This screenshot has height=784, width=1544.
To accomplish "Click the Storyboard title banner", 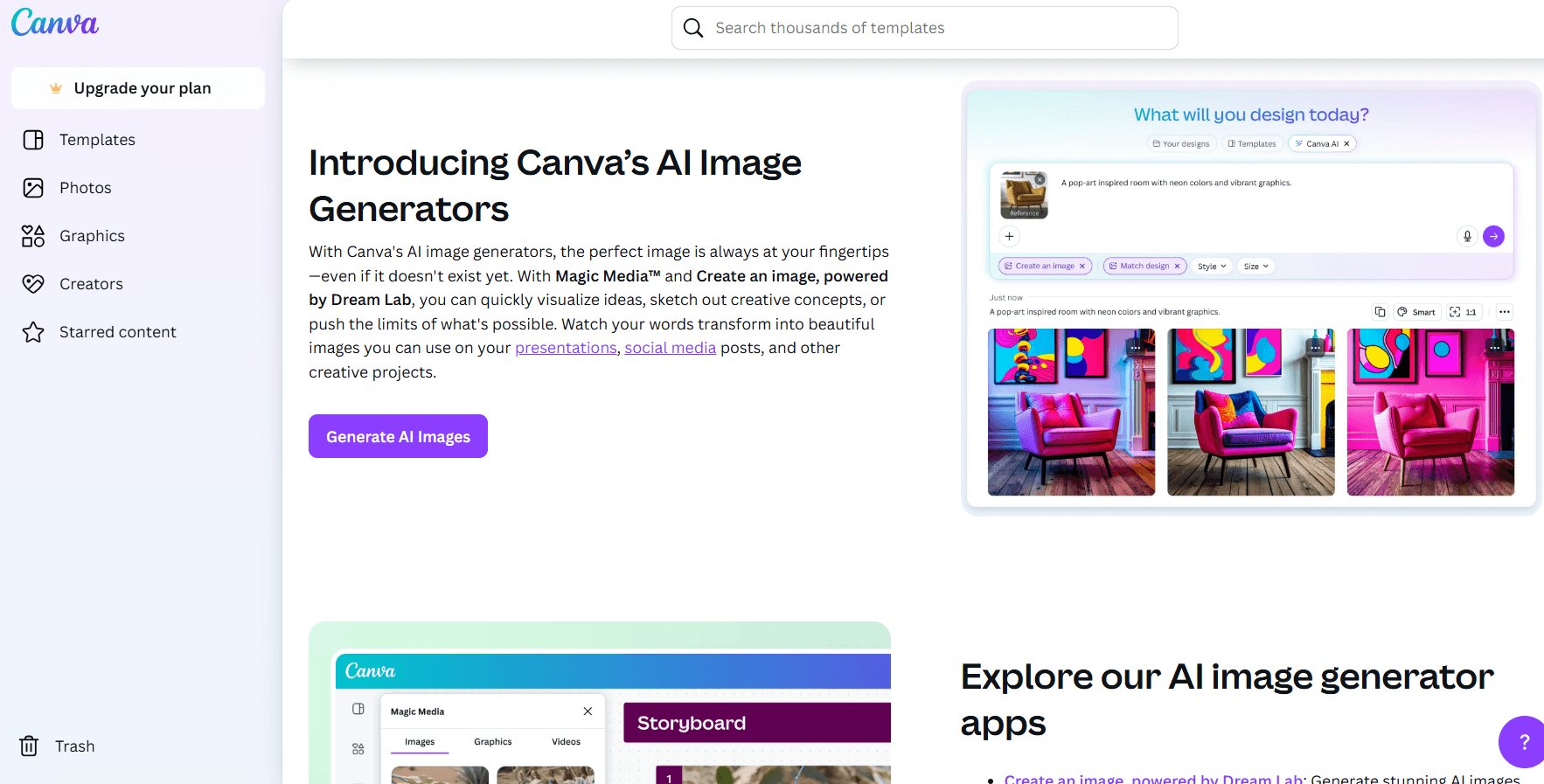I will 757,723.
